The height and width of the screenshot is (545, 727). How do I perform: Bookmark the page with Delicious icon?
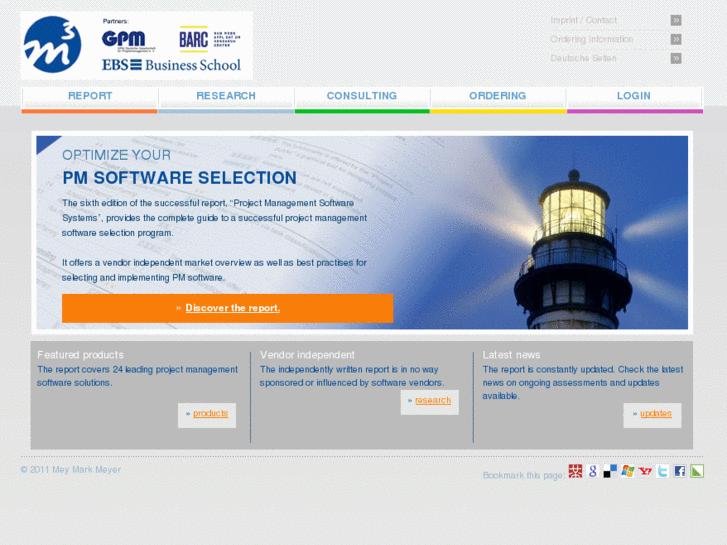pyautogui.click(x=610, y=471)
